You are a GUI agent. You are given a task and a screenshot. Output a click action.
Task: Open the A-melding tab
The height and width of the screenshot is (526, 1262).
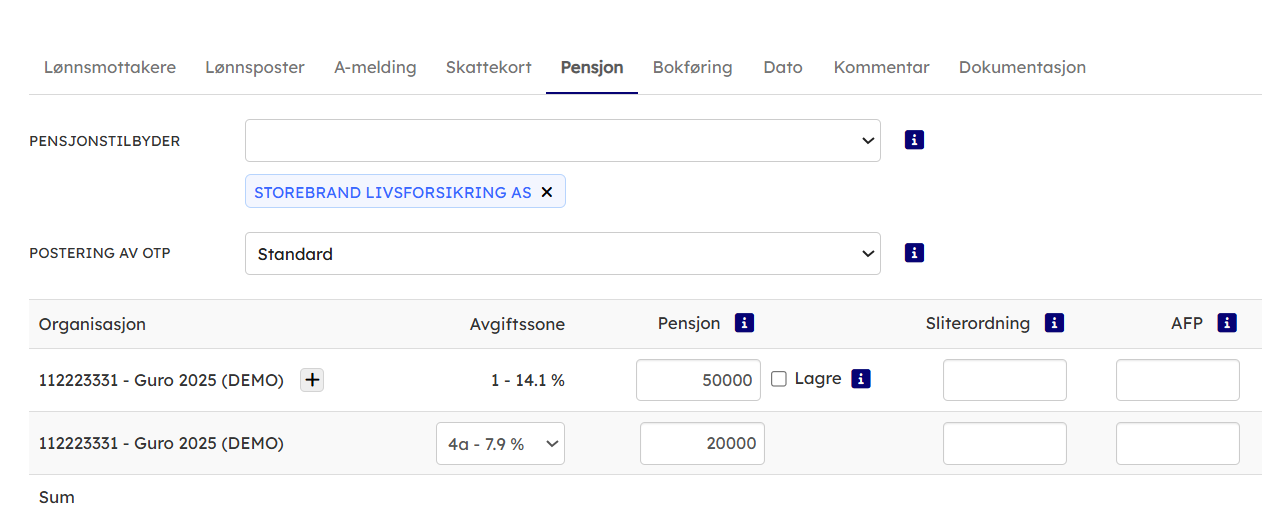point(375,68)
